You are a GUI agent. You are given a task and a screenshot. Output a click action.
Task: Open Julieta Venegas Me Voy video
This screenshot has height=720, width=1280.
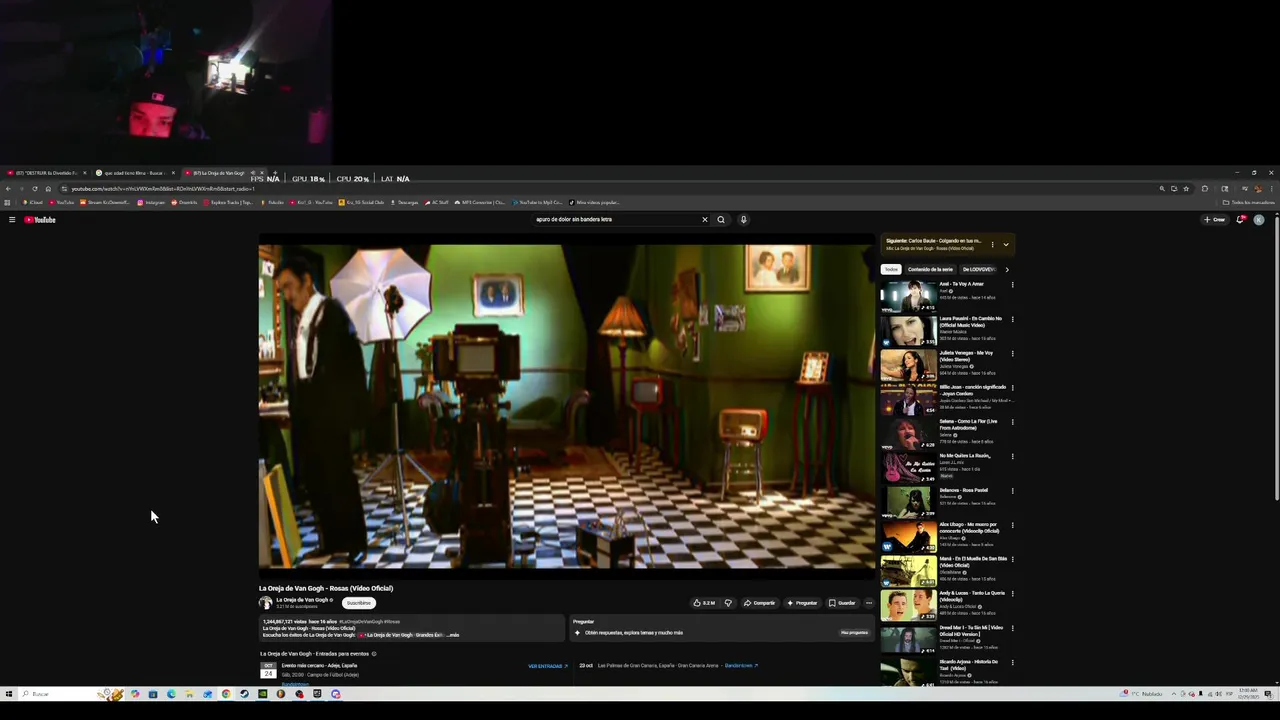[908, 365]
